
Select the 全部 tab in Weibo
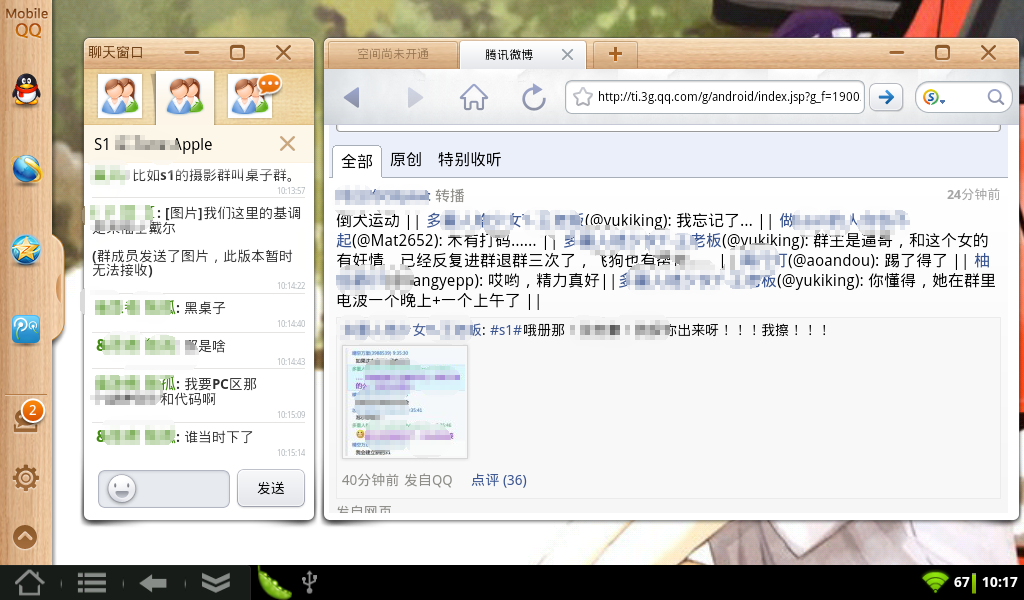pos(357,161)
